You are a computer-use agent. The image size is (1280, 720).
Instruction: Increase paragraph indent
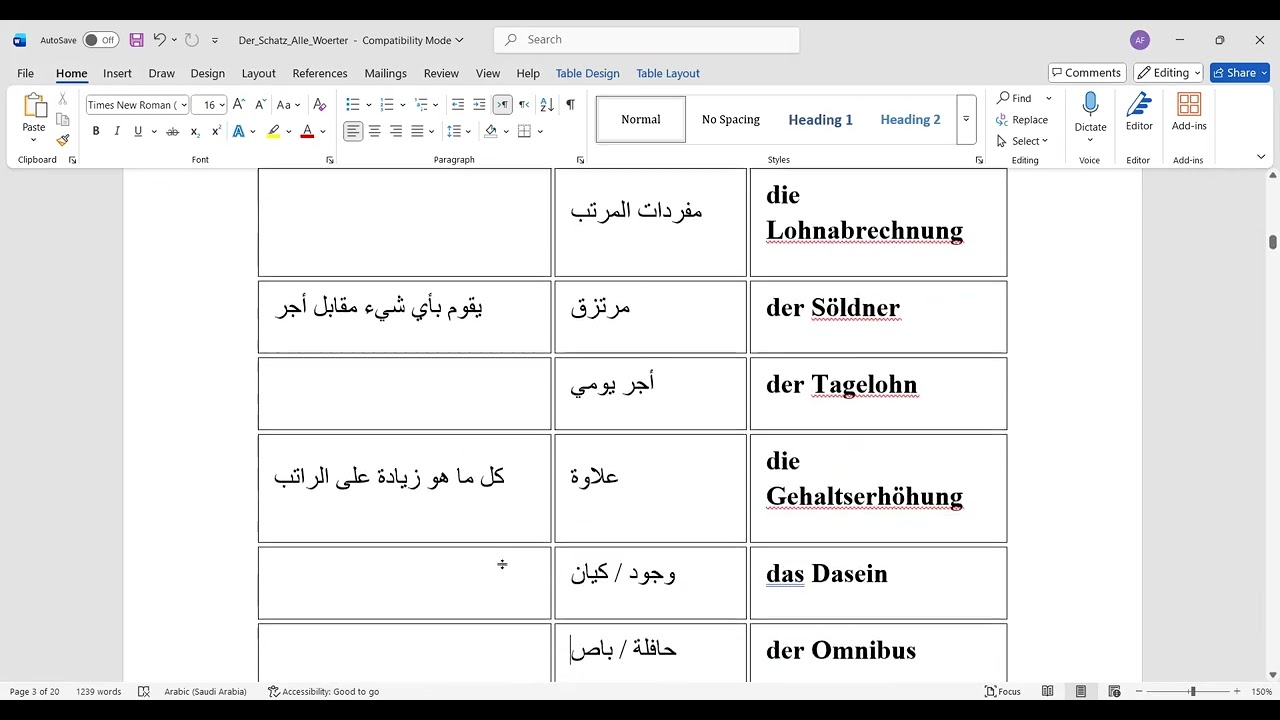pos(479,105)
